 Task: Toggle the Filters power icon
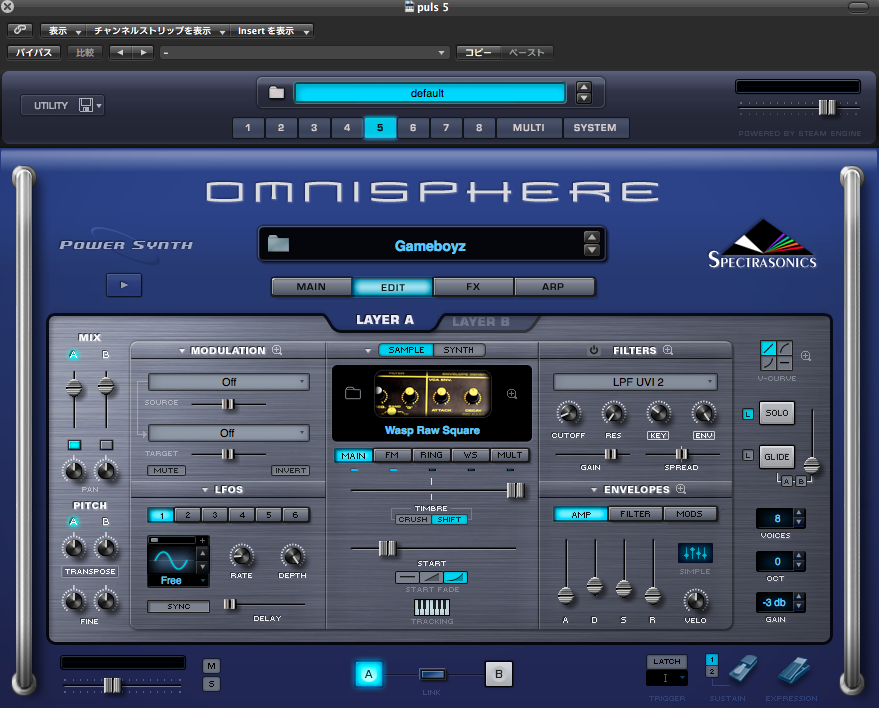[x=594, y=350]
